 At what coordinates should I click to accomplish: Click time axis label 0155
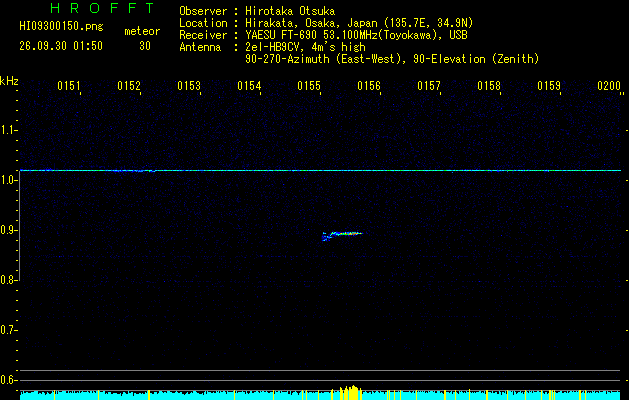pyautogui.click(x=309, y=85)
